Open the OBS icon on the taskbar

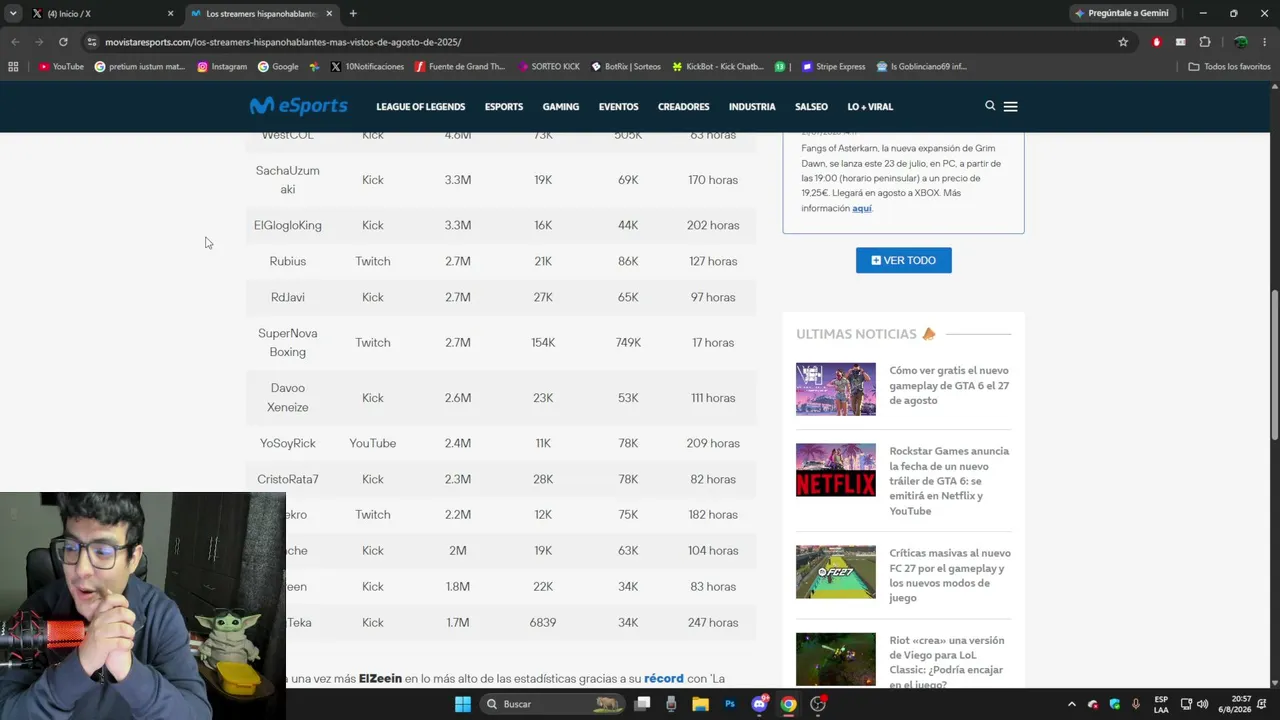tap(818, 704)
